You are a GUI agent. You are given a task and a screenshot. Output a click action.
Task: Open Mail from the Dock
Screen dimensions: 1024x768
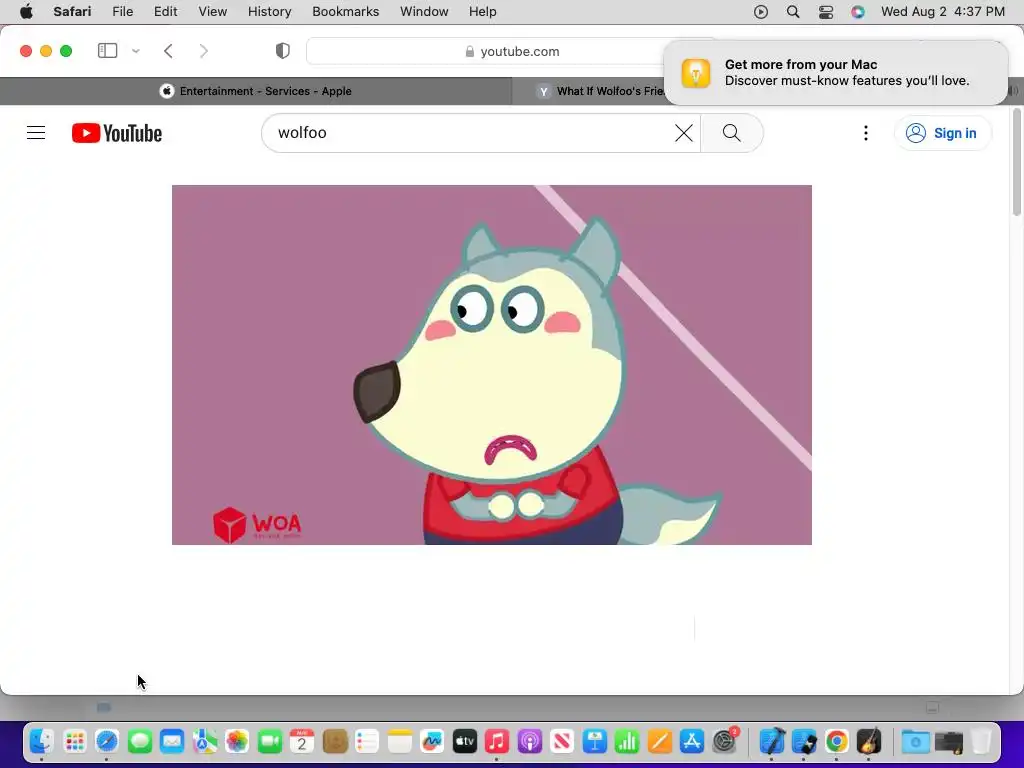(172, 742)
